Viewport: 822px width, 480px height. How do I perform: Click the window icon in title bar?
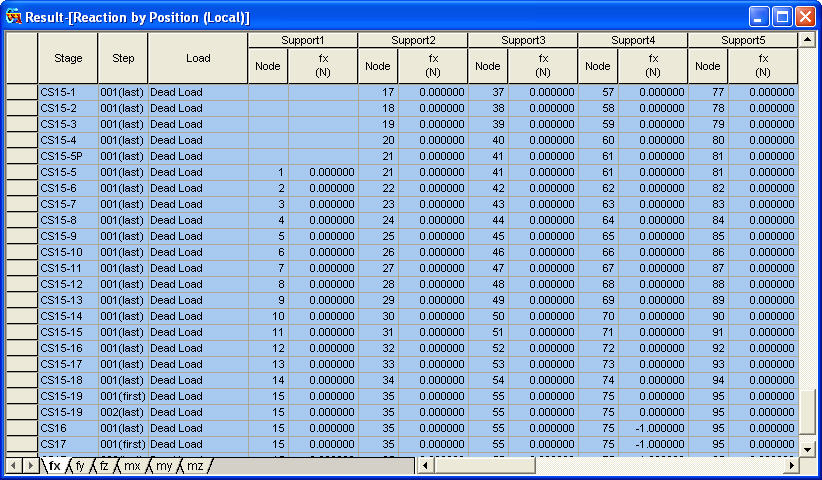(x=13, y=17)
